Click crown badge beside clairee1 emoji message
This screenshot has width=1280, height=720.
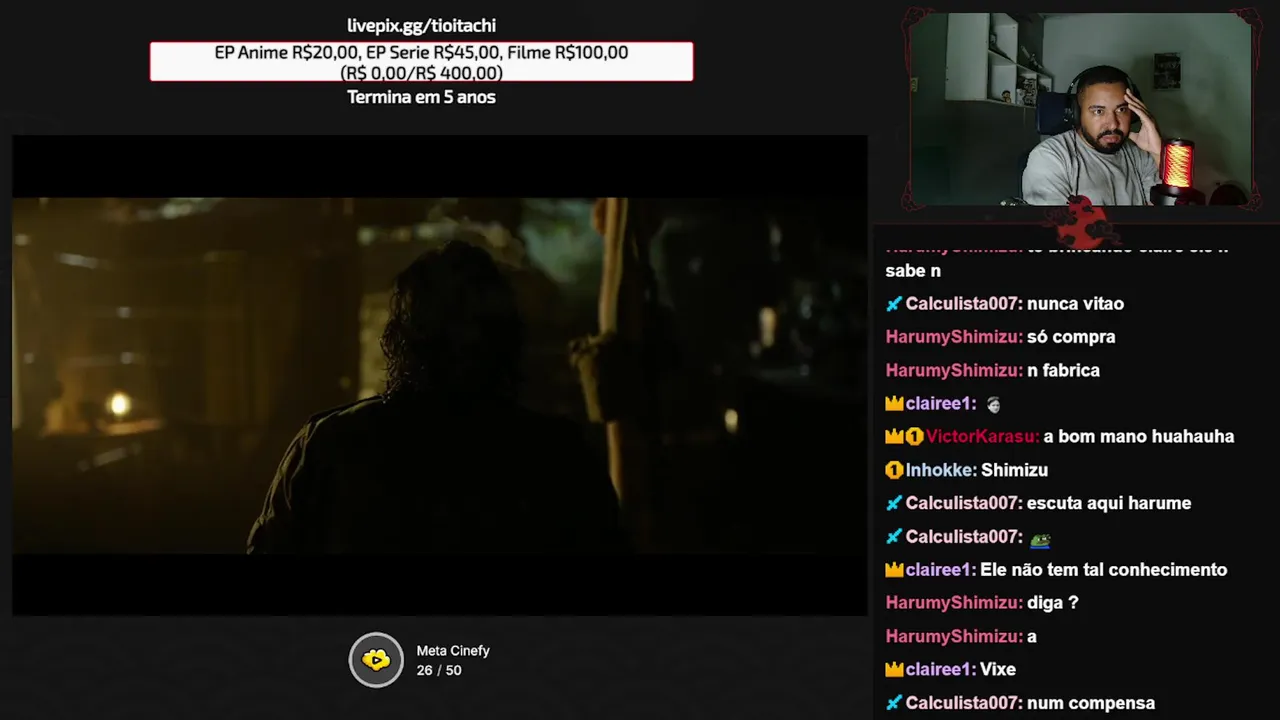[894, 404]
